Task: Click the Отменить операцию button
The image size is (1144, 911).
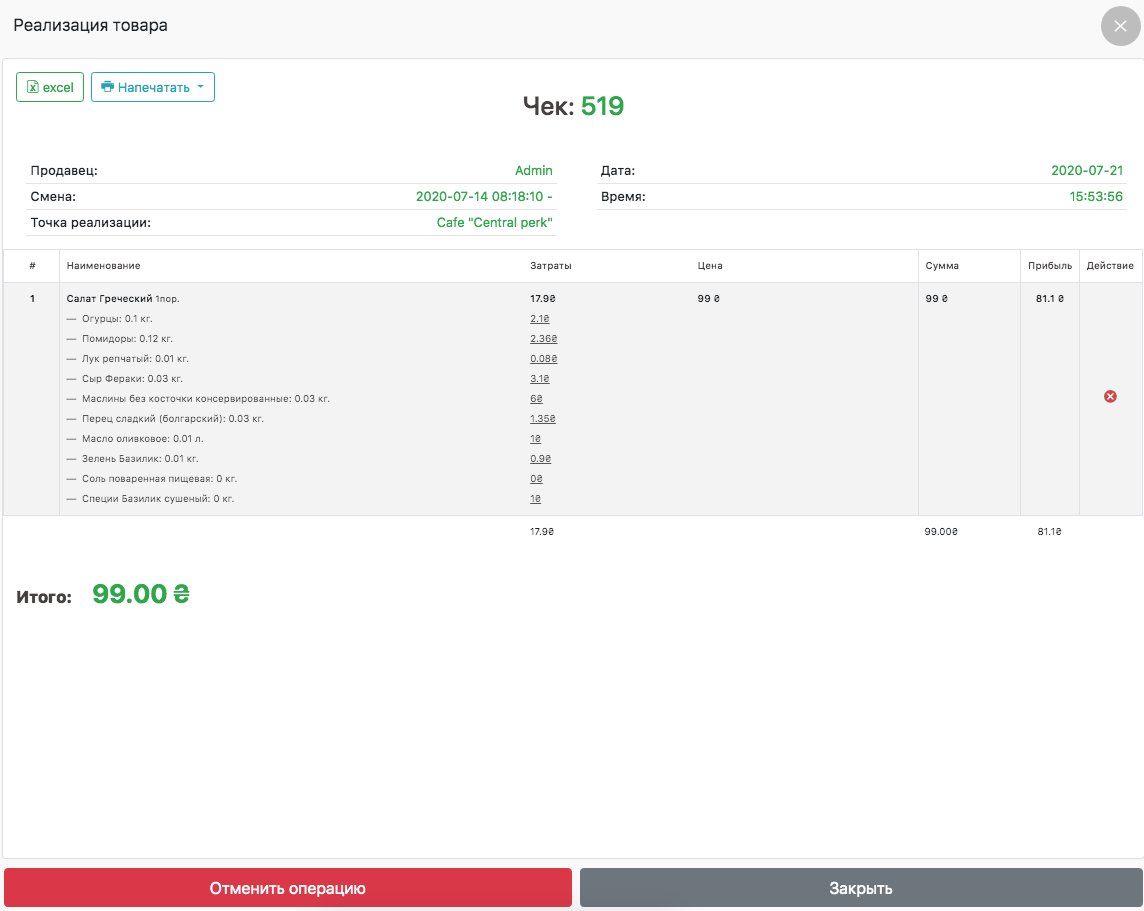Action: (x=287, y=888)
